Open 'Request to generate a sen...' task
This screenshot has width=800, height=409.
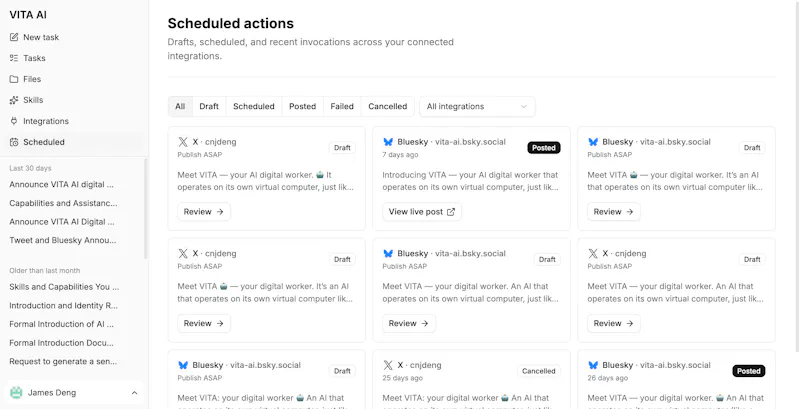pos(64,361)
